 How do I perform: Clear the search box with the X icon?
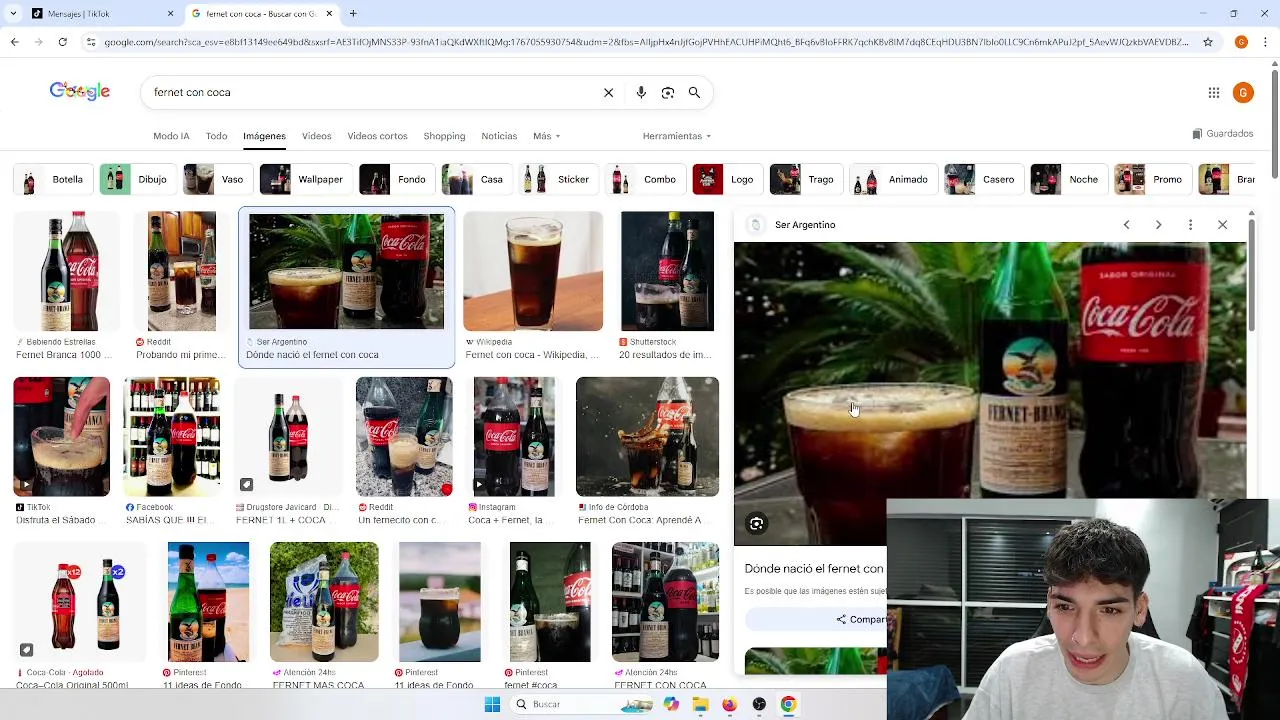pyautogui.click(x=608, y=93)
